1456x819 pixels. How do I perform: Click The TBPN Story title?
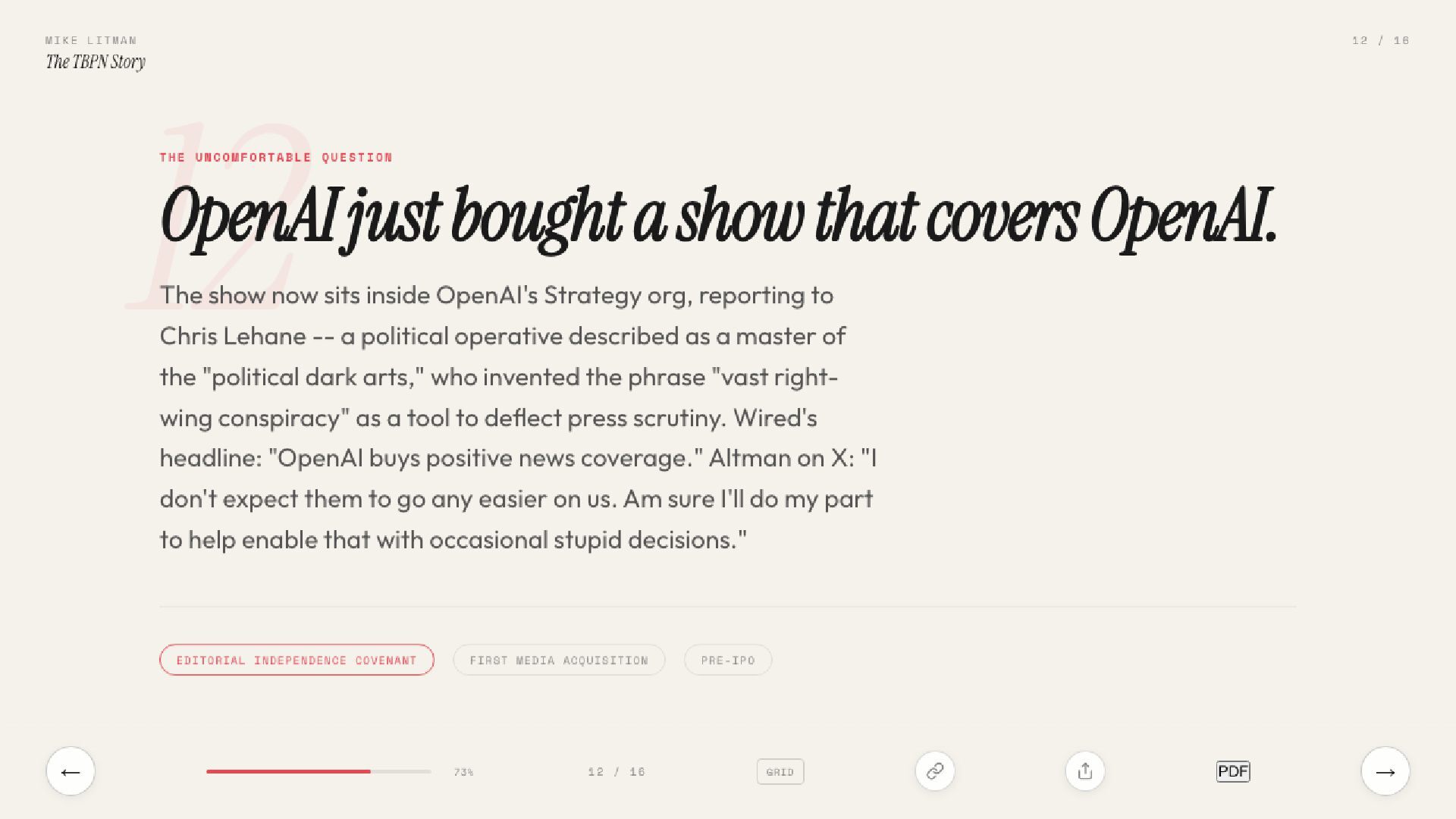pyautogui.click(x=96, y=62)
